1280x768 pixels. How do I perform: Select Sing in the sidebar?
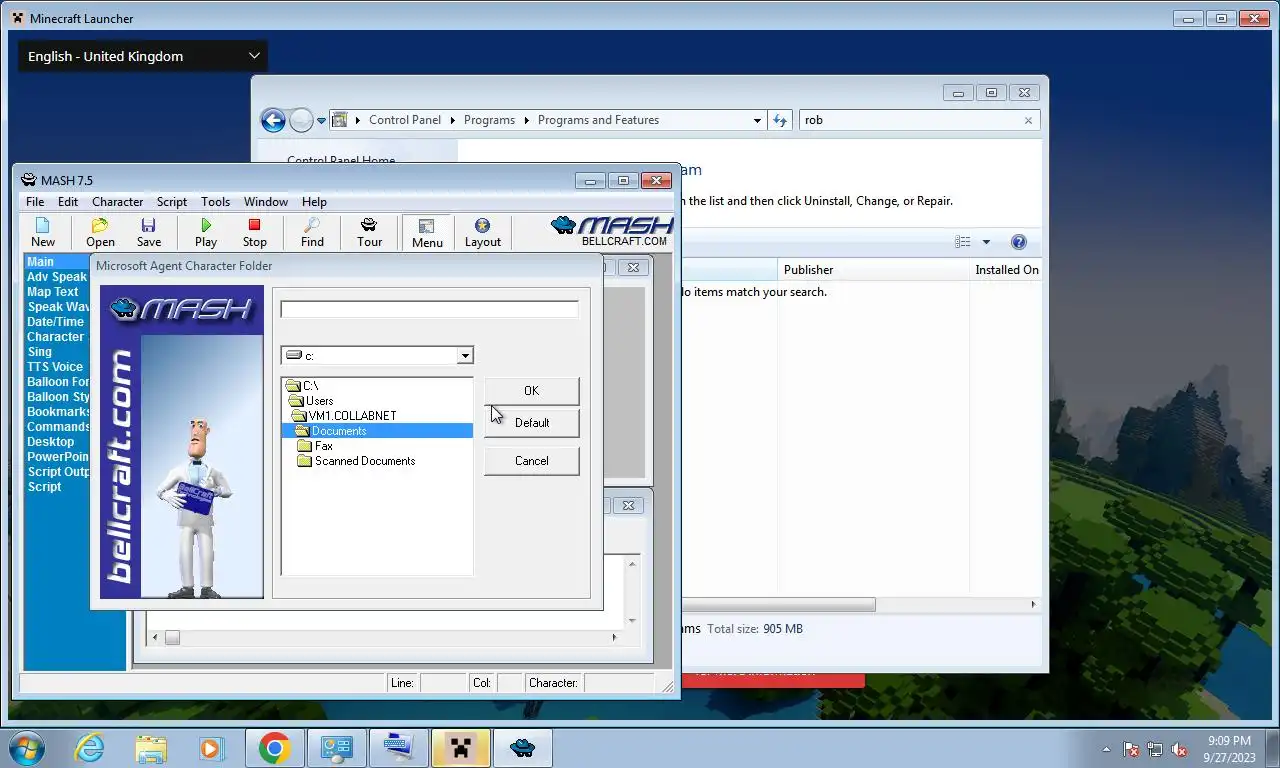(40, 352)
